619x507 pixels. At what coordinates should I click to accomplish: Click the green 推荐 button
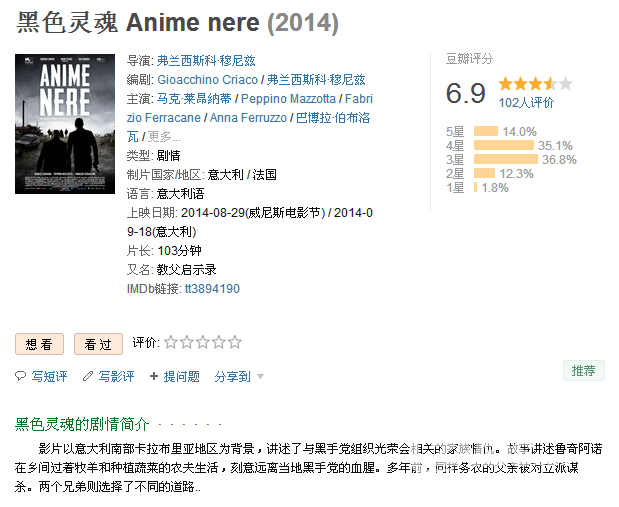point(583,371)
